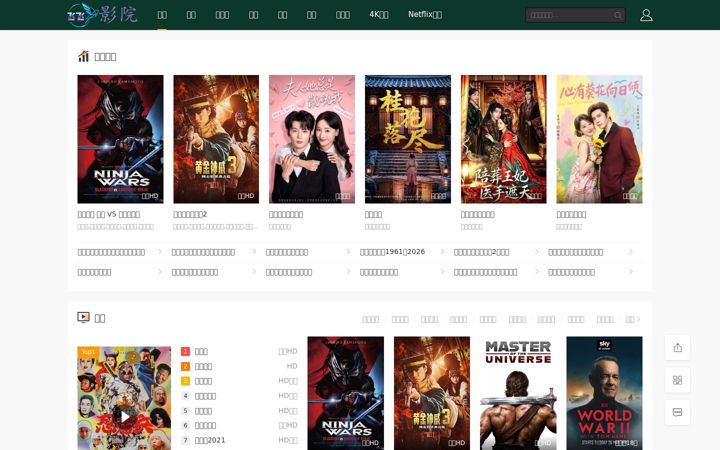The height and width of the screenshot is (450, 720).
Task: Open the link containing "1961" and "2026"
Action: click(393, 252)
